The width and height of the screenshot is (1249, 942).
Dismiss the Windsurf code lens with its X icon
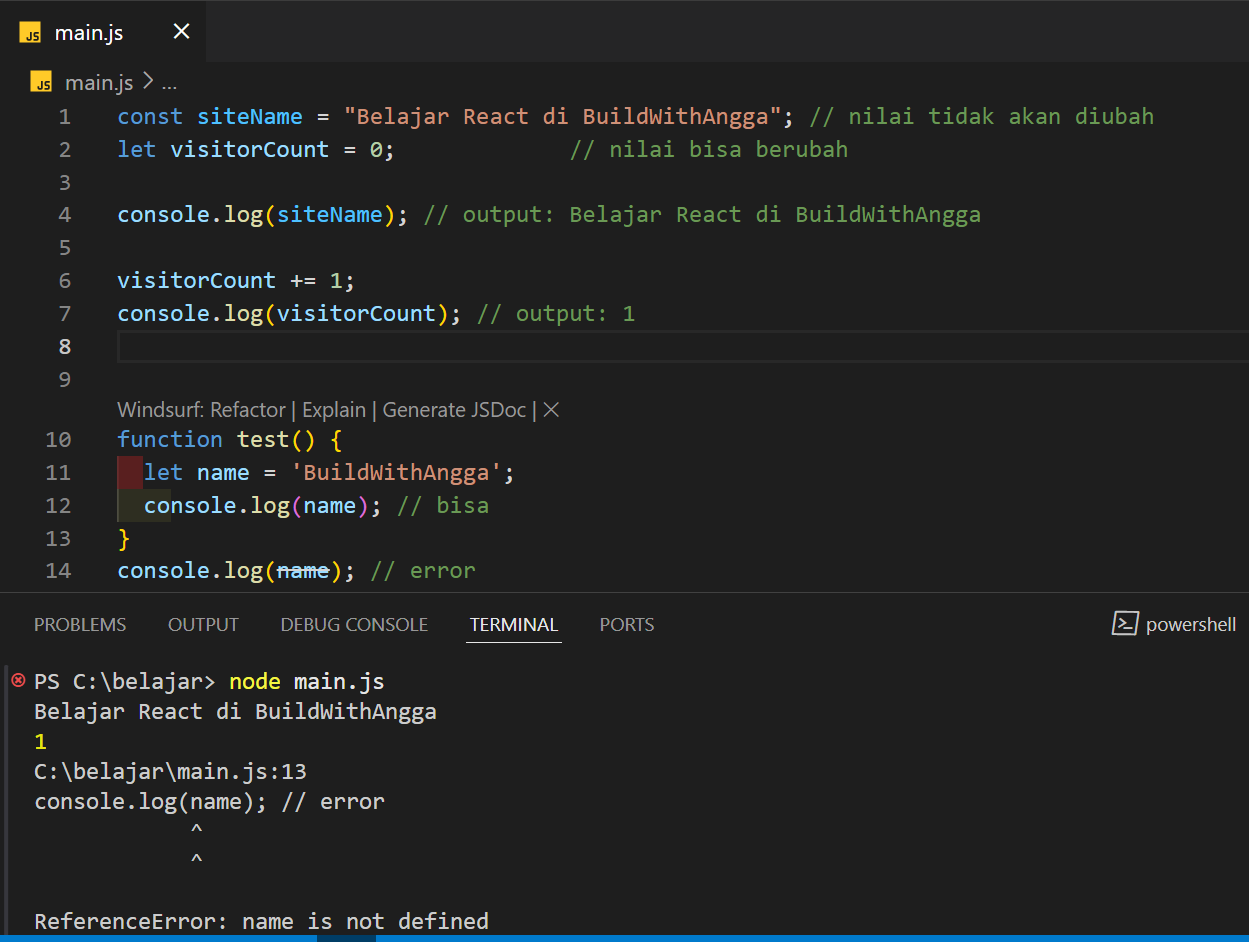coord(550,409)
